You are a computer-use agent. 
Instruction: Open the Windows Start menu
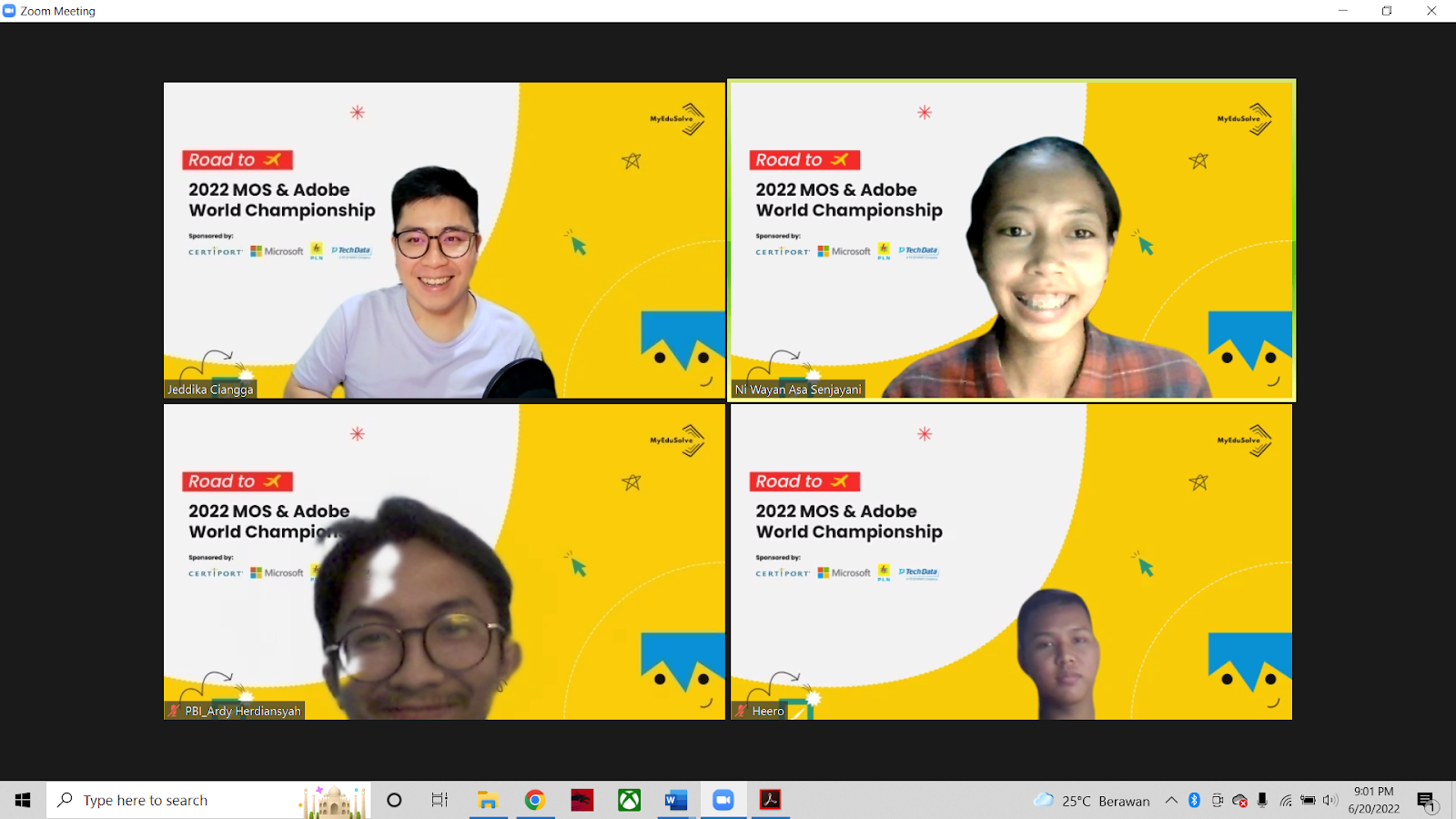click(x=23, y=800)
